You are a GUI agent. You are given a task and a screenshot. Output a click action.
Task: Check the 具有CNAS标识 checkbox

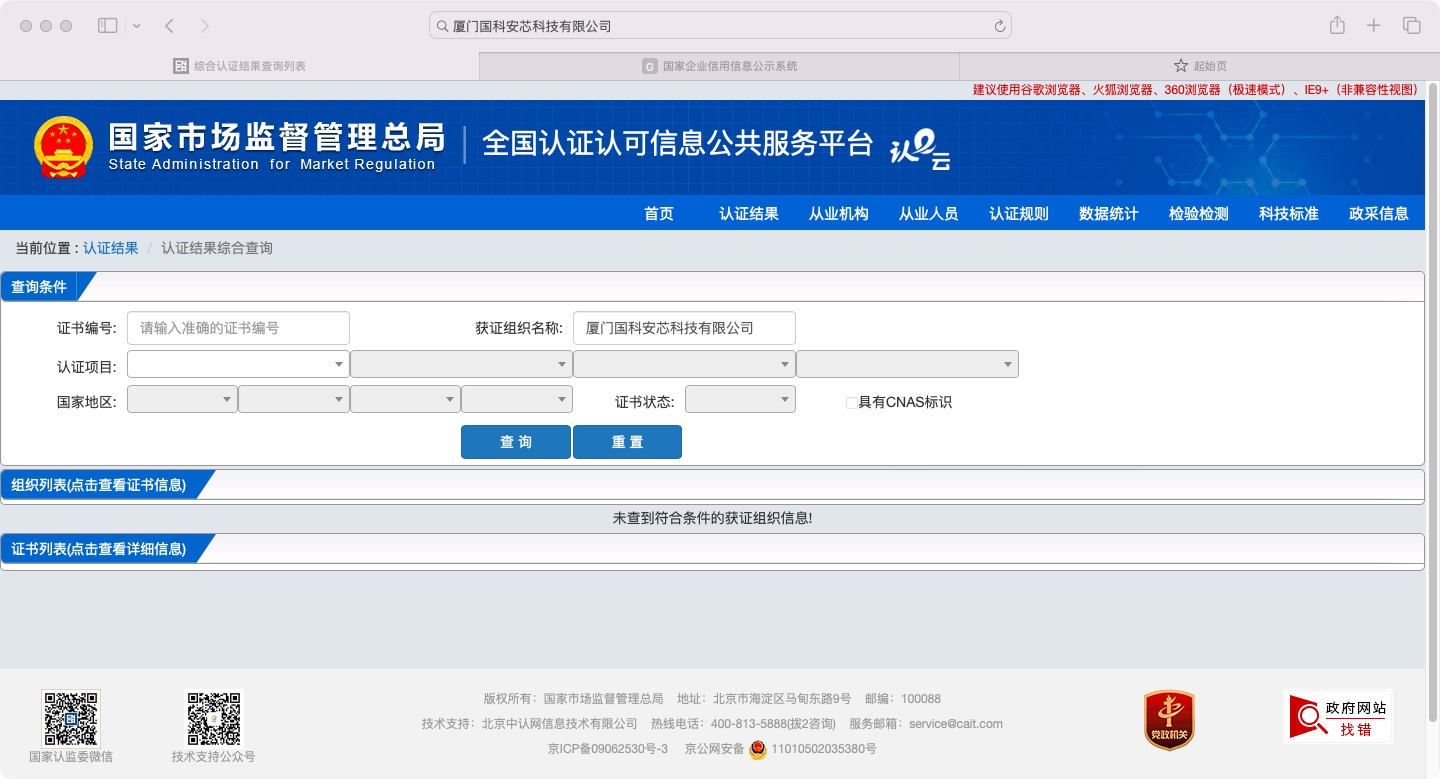[x=852, y=403]
